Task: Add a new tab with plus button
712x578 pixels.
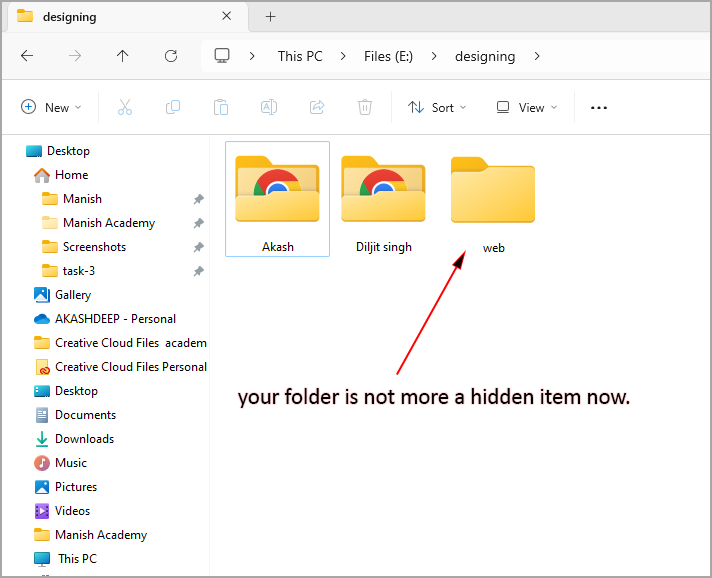Action: click(270, 16)
